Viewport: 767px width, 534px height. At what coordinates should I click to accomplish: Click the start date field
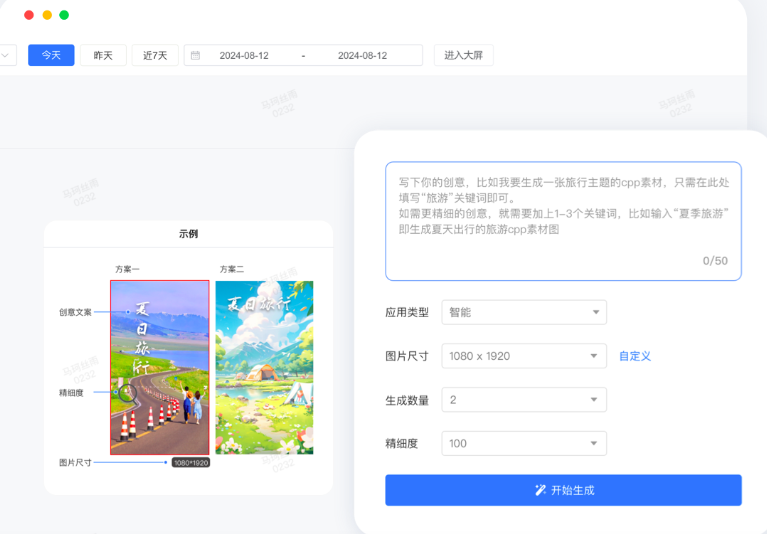click(x=244, y=56)
